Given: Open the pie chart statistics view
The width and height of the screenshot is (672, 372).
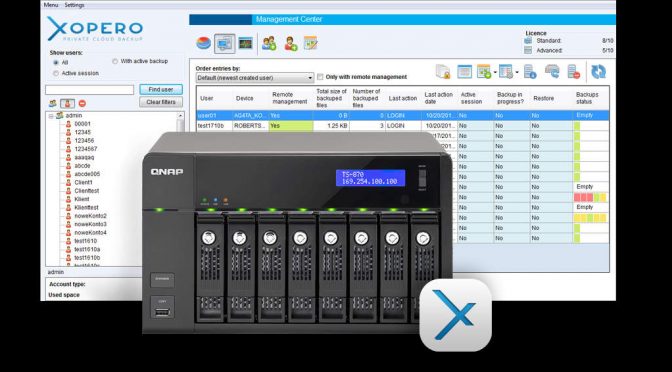Looking at the screenshot, I should 204,43.
